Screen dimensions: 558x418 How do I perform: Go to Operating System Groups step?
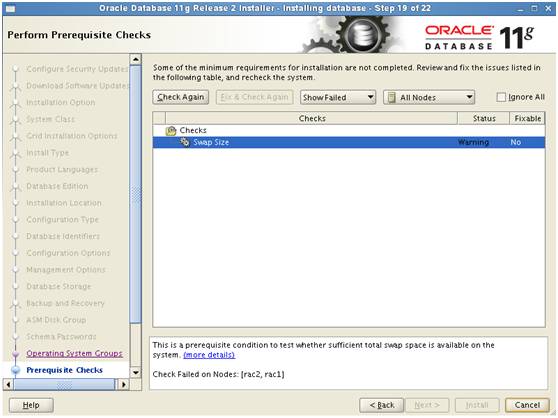point(74,354)
